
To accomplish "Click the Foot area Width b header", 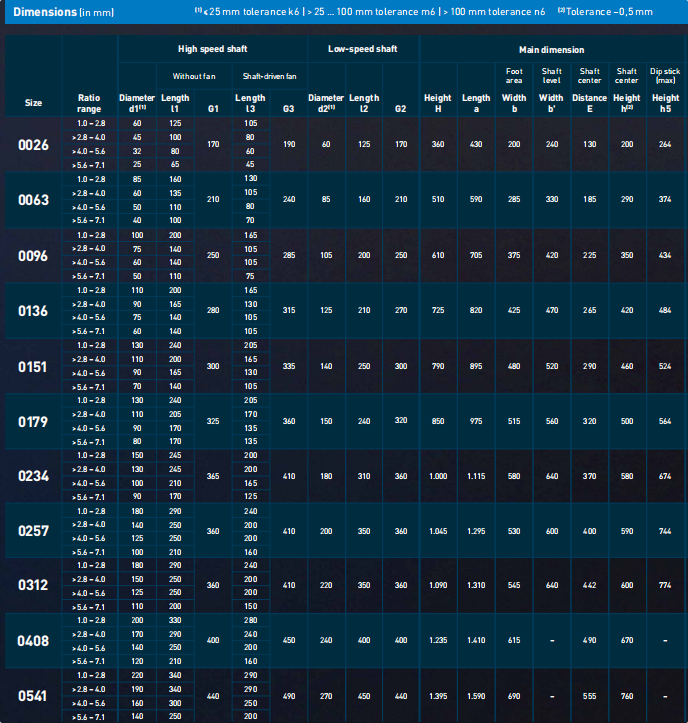I will pos(514,85).
